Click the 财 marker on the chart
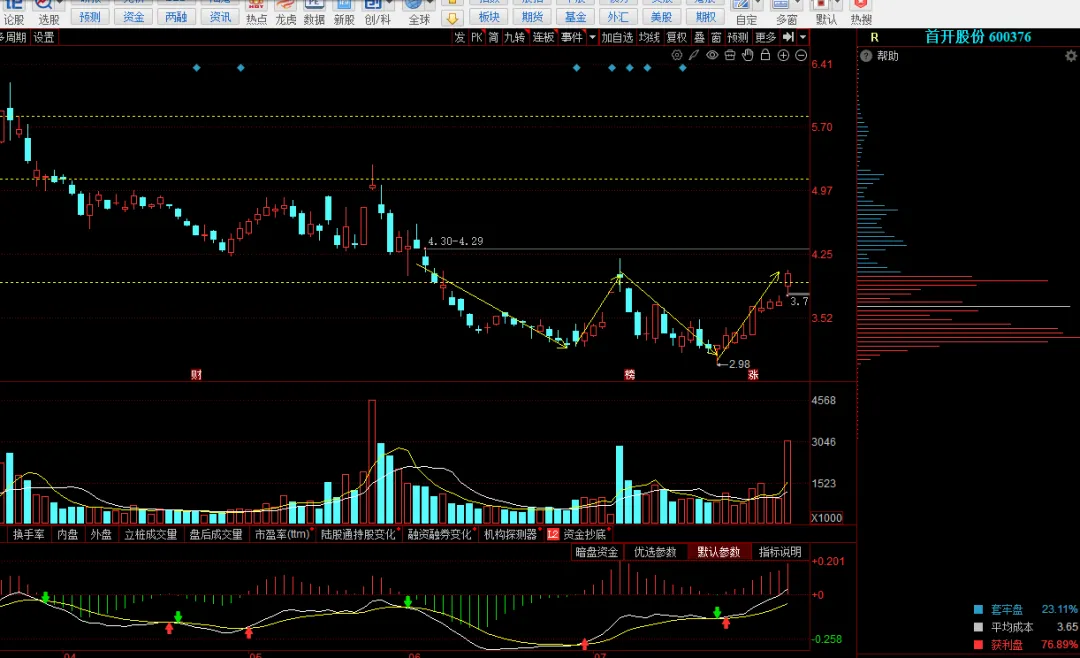1080x658 pixels. (196, 375)
